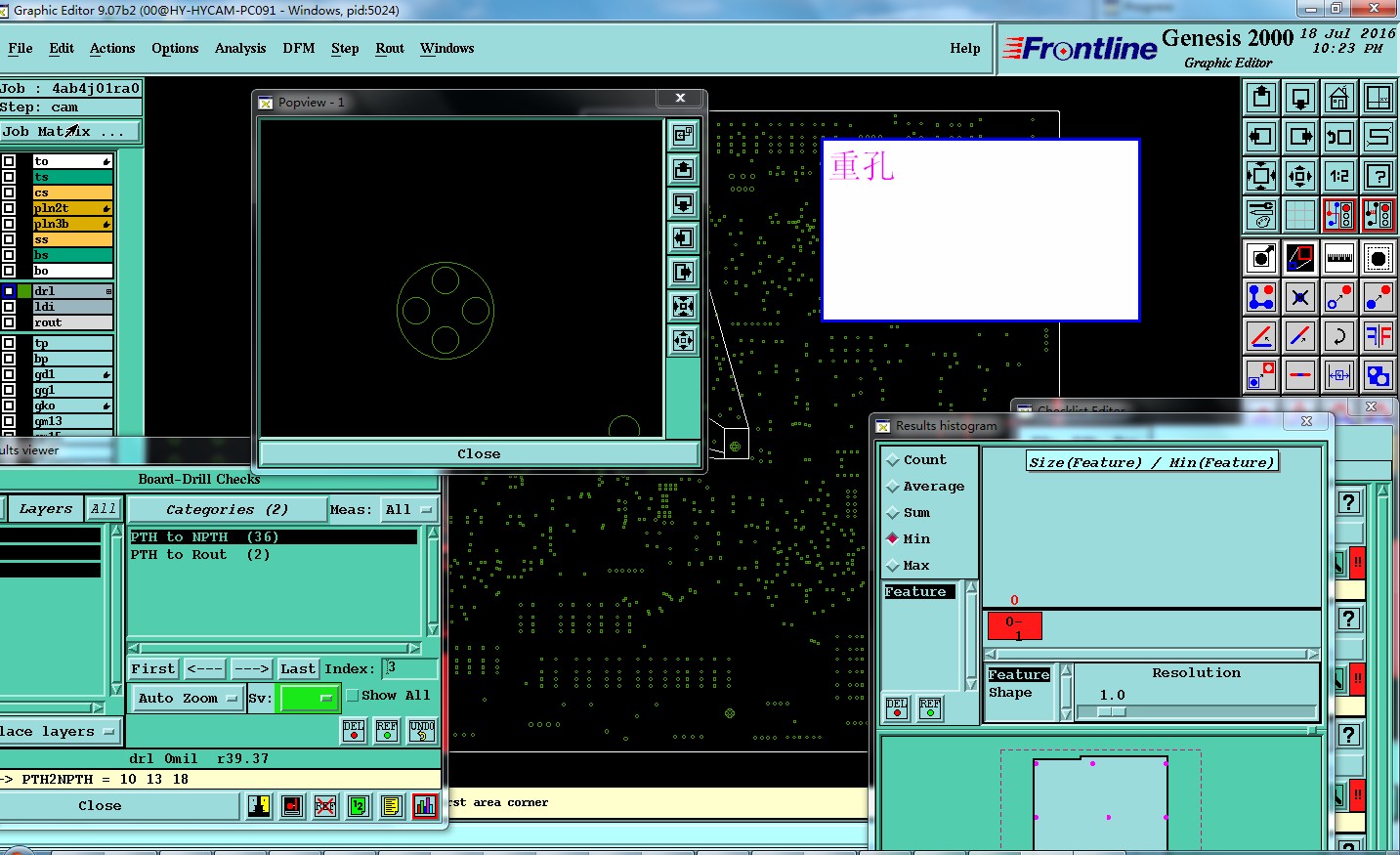
Task: Click the All button next to Layers
Action: pyautogui.click(x=104, y=508)
